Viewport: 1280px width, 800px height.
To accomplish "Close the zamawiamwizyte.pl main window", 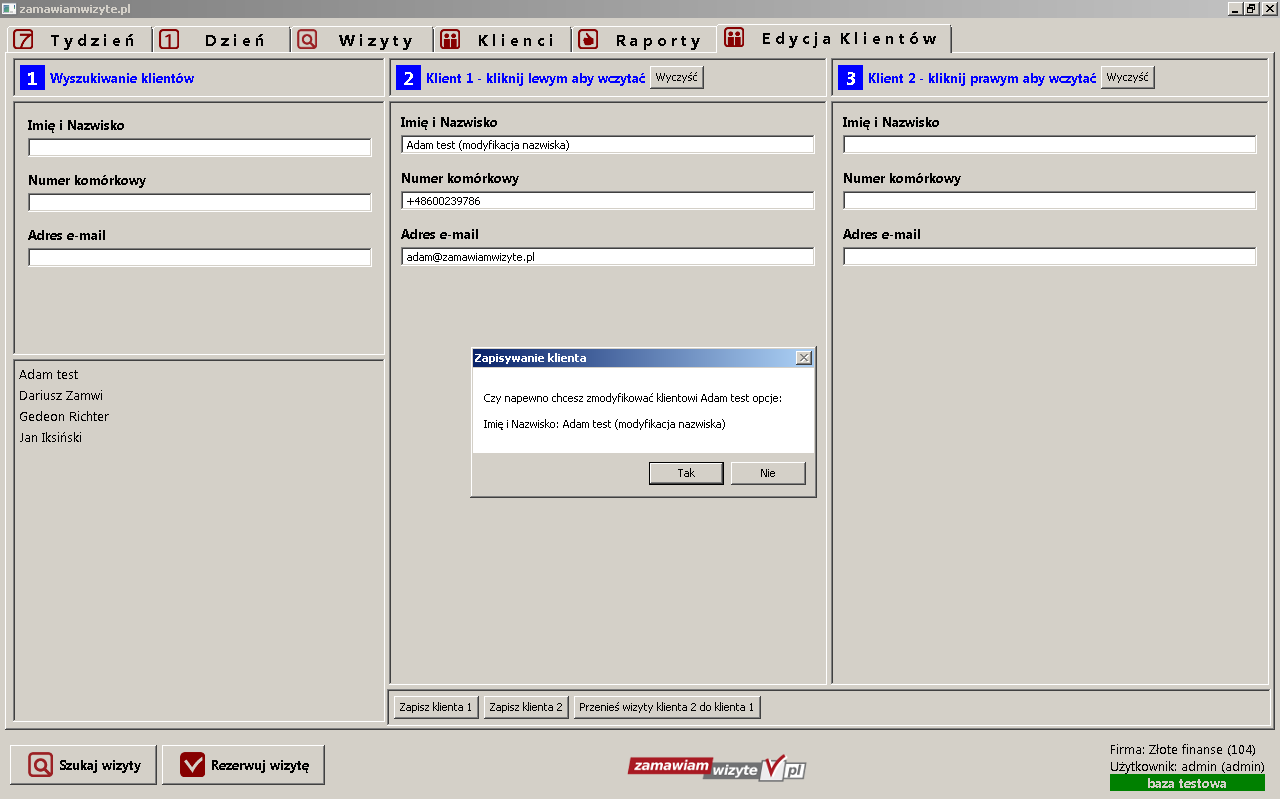I will click(x=1268, y=8).
